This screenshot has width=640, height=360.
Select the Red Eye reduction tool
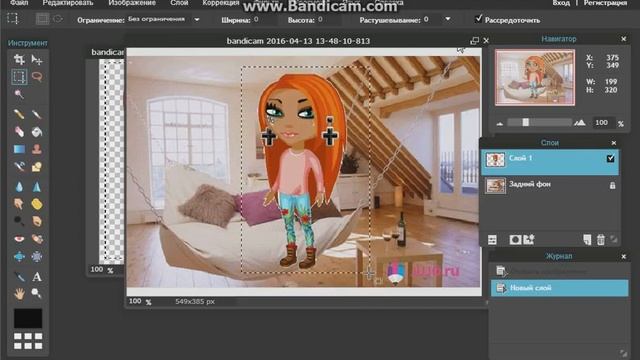pyautogui.click(x=19, y=239)
